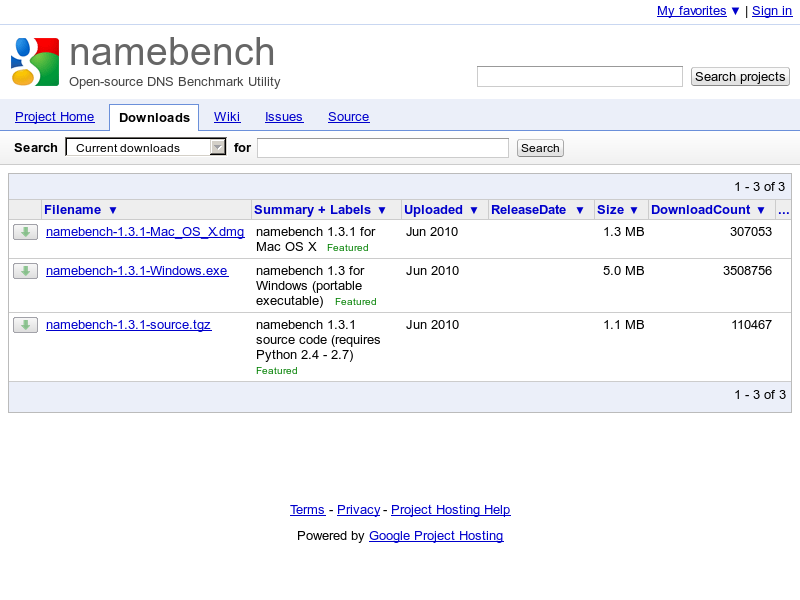800x600 pixels.
Task: Open the Current downloads search scope dropdown
Action: coord(146,147)
